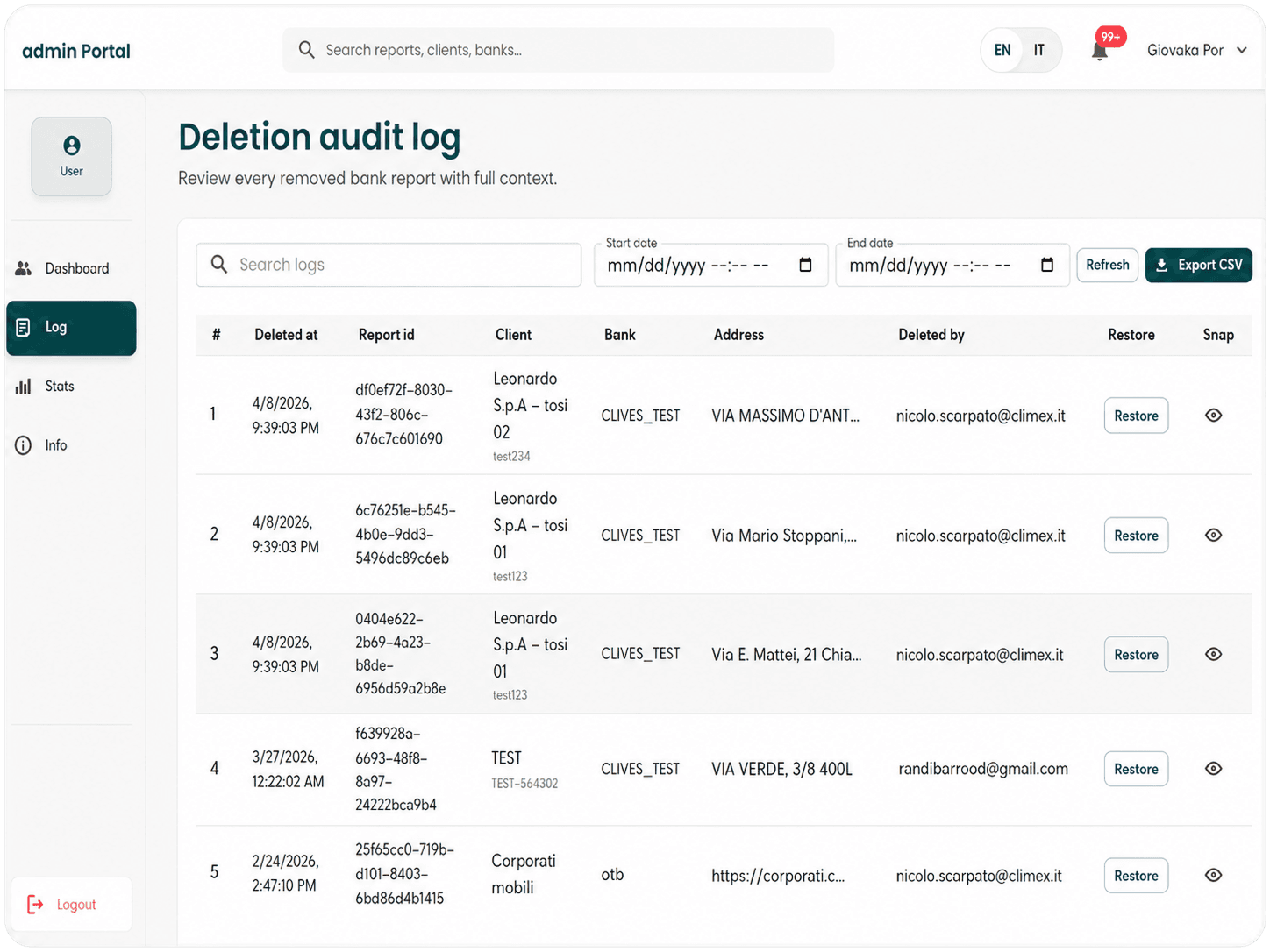Click the End date field
The width and height of the screenshot is (1270, 952).
point(952,265)
